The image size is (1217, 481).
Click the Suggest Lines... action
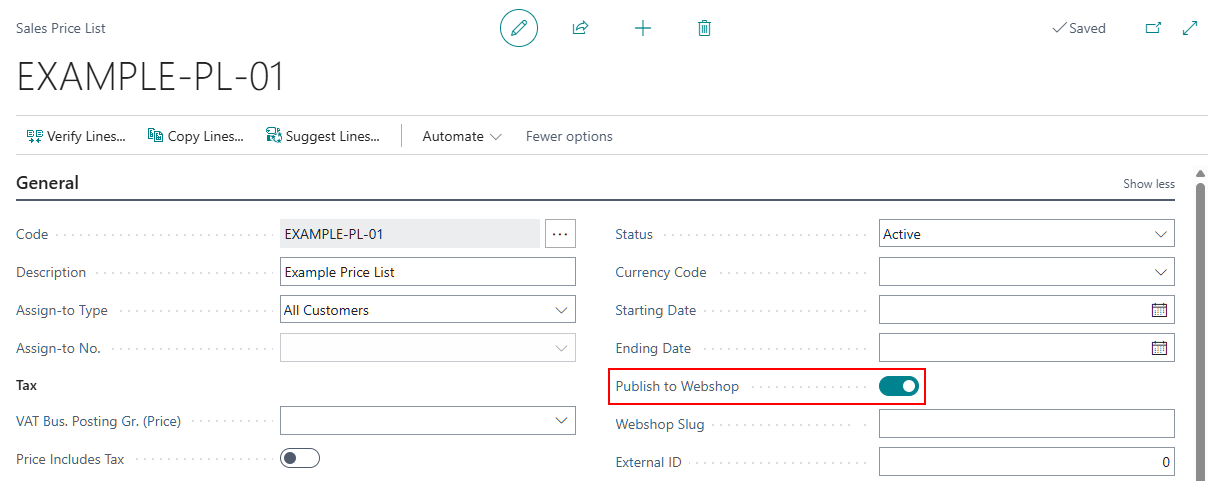pos(323,136)
